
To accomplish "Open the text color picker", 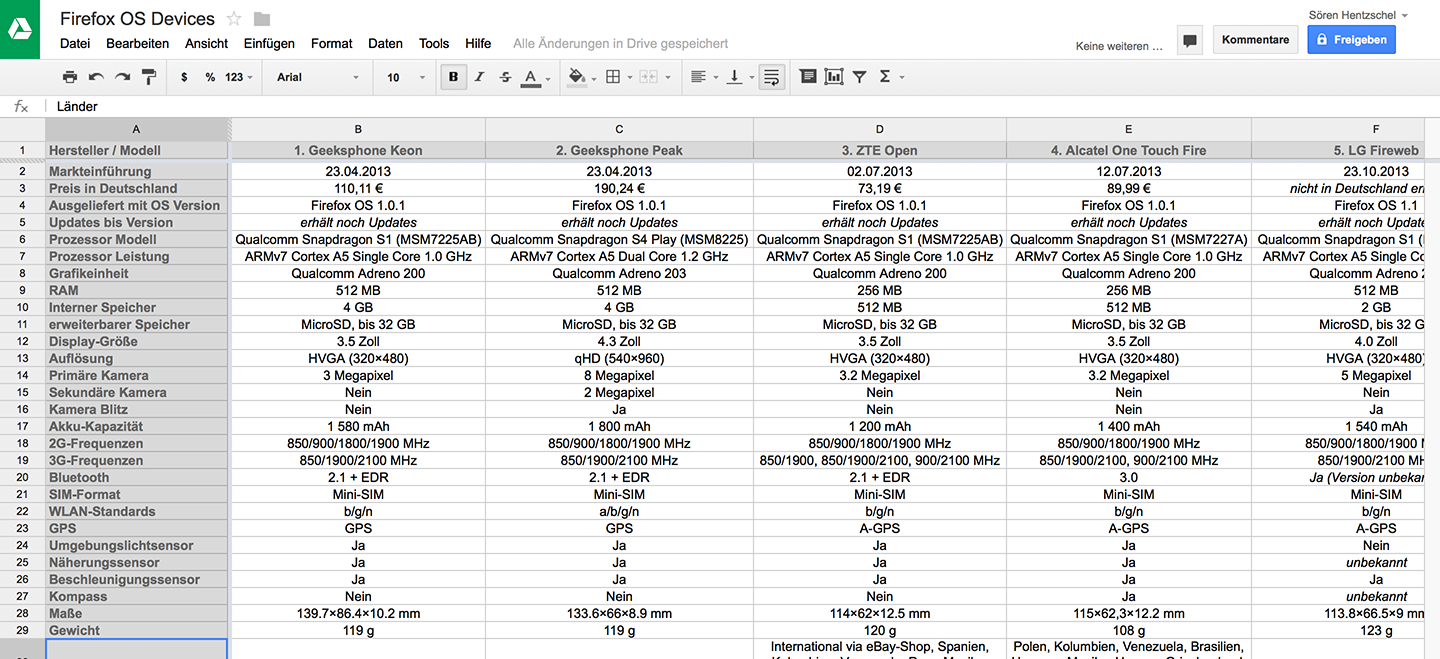I will coord(535,77).
